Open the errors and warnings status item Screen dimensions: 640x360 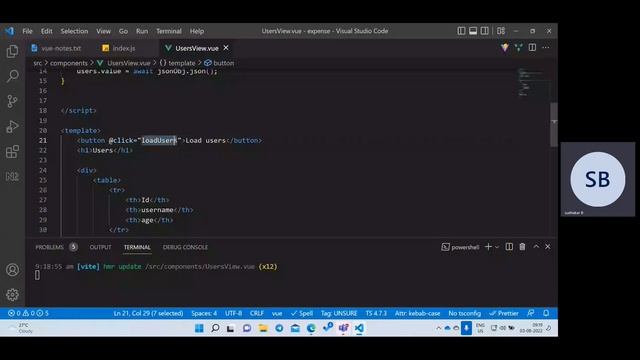click(28, 313)
